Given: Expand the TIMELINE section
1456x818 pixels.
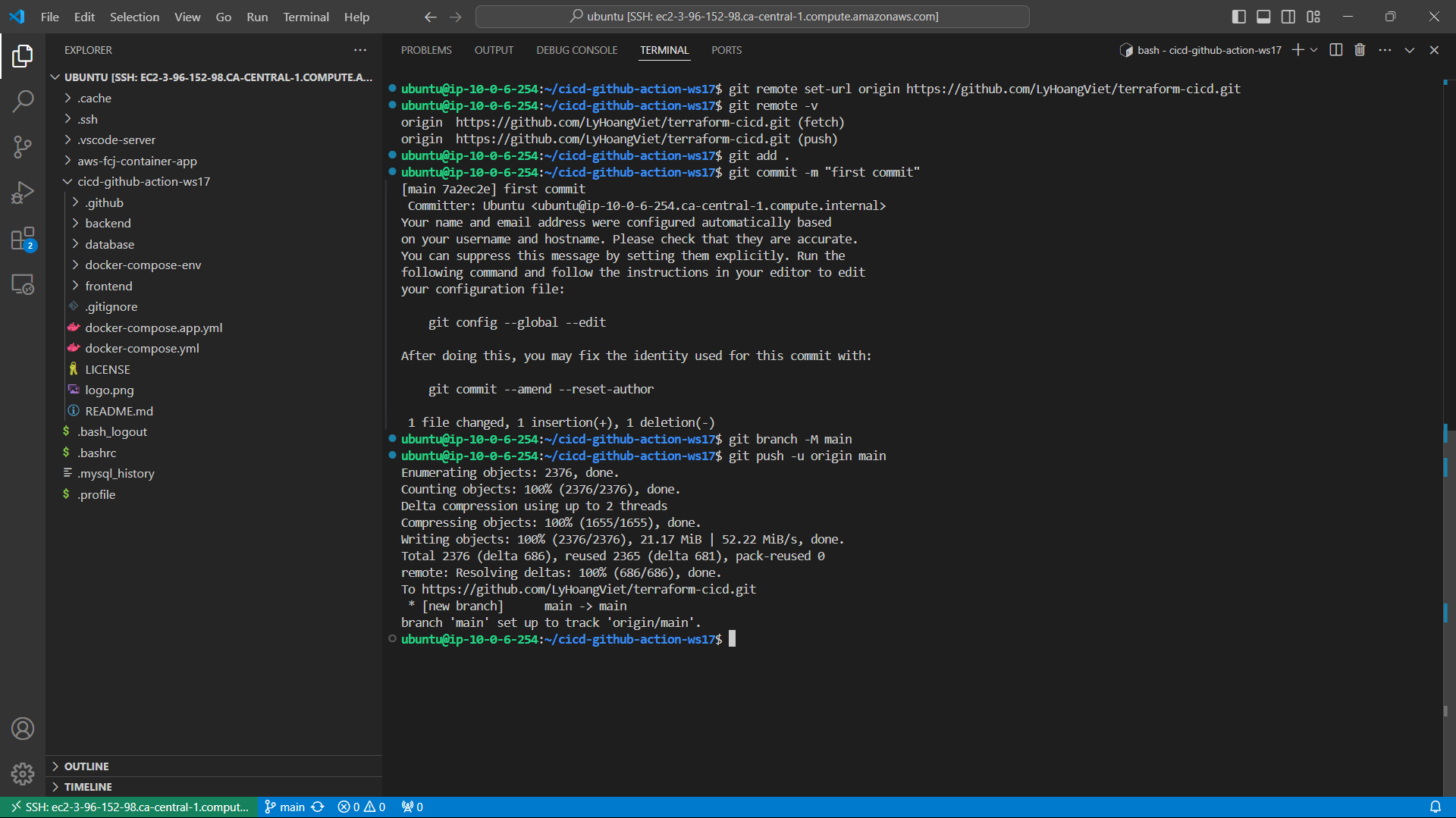Looking at the screenshot, I should tap(214, 787).
